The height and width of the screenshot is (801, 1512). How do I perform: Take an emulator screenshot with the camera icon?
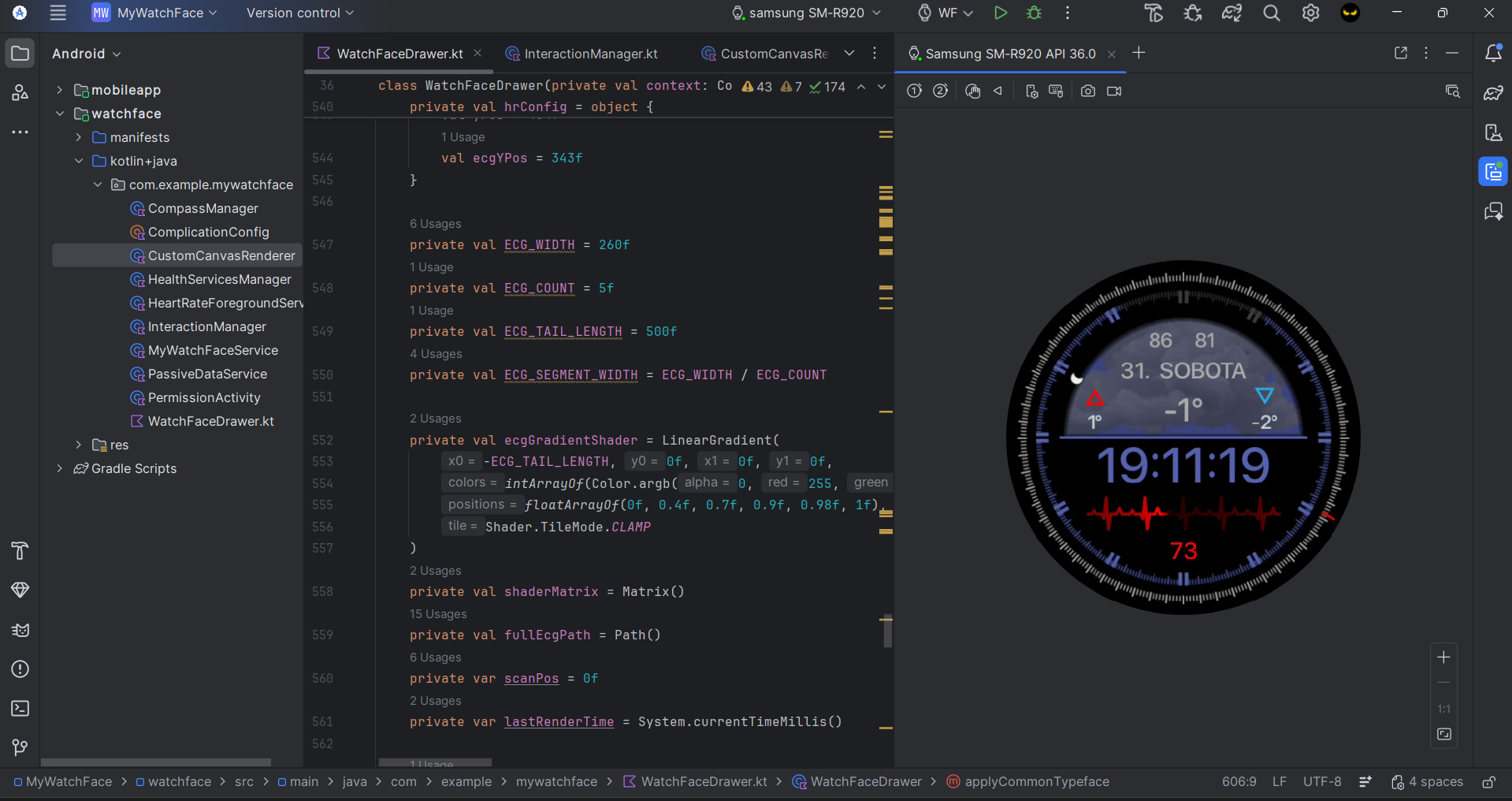click(x=1087, y=91)
